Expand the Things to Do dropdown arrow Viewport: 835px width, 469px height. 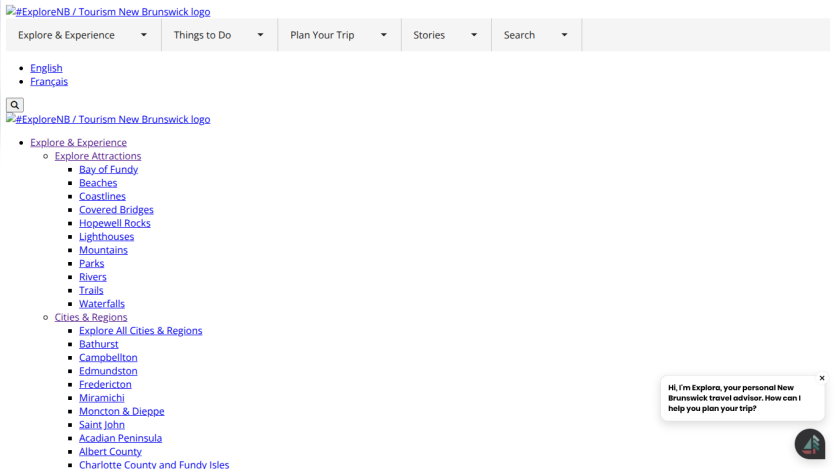point(260,35)
